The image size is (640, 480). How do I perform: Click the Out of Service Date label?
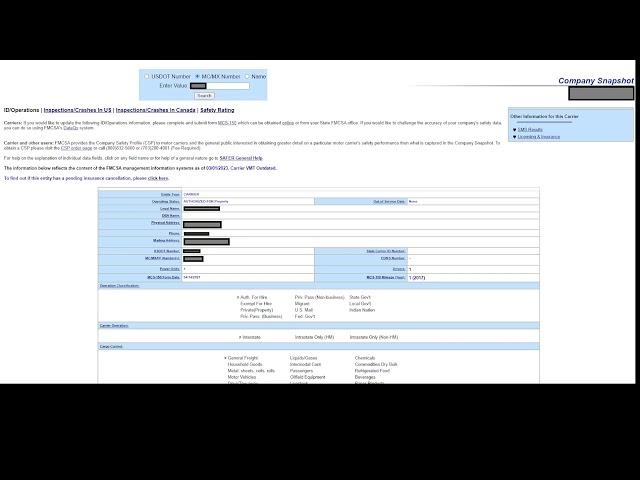click(389, 201)
